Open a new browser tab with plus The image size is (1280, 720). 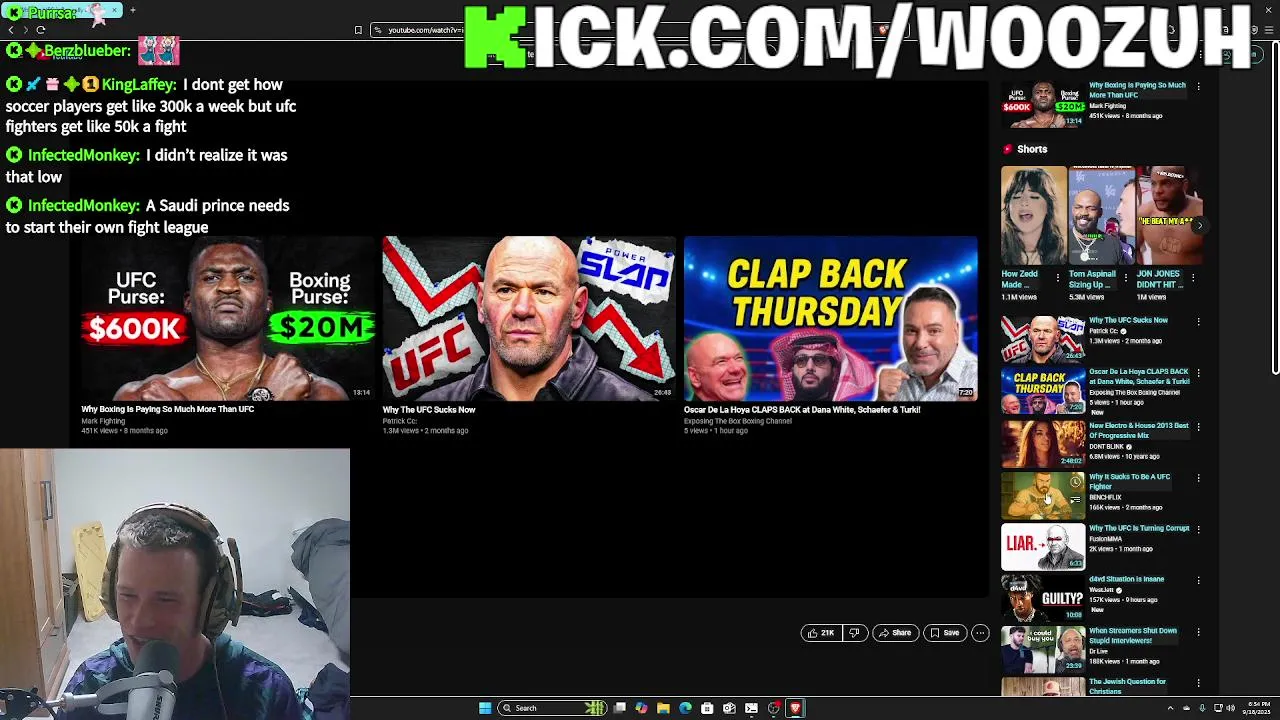tap(132, 11)
